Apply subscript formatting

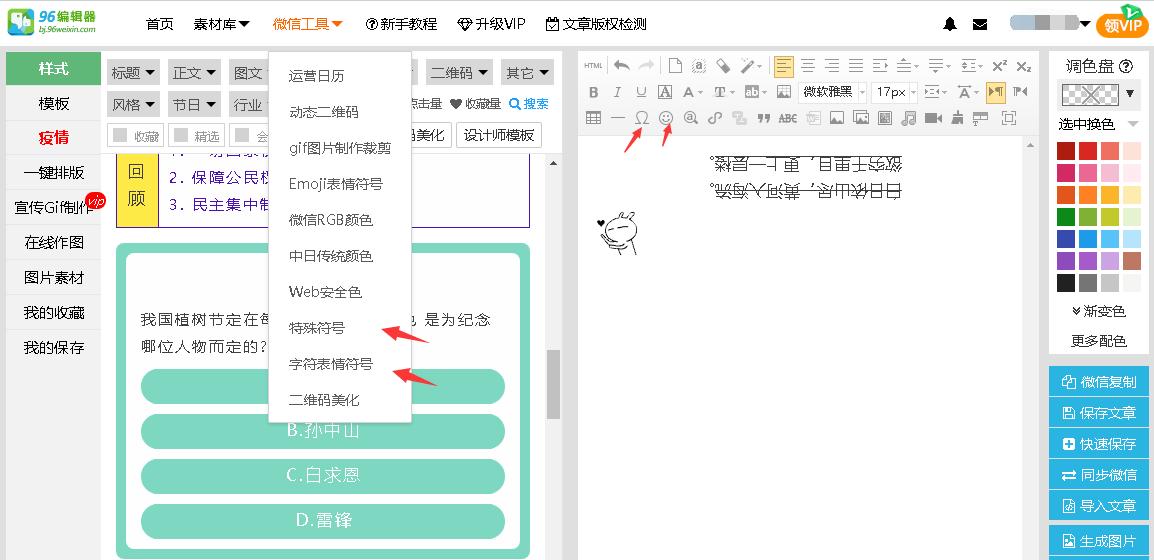(x=1023, y=66)
